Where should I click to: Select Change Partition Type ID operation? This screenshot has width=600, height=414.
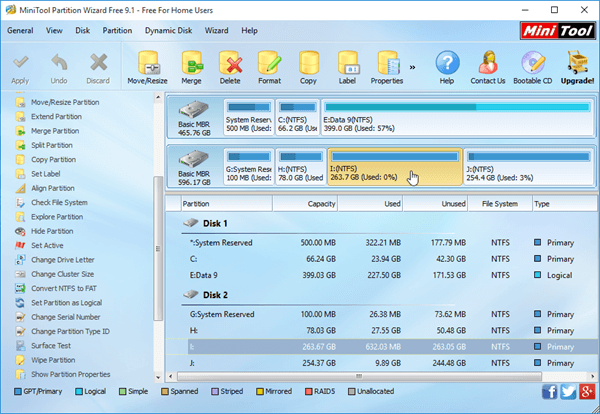[70, 331]
